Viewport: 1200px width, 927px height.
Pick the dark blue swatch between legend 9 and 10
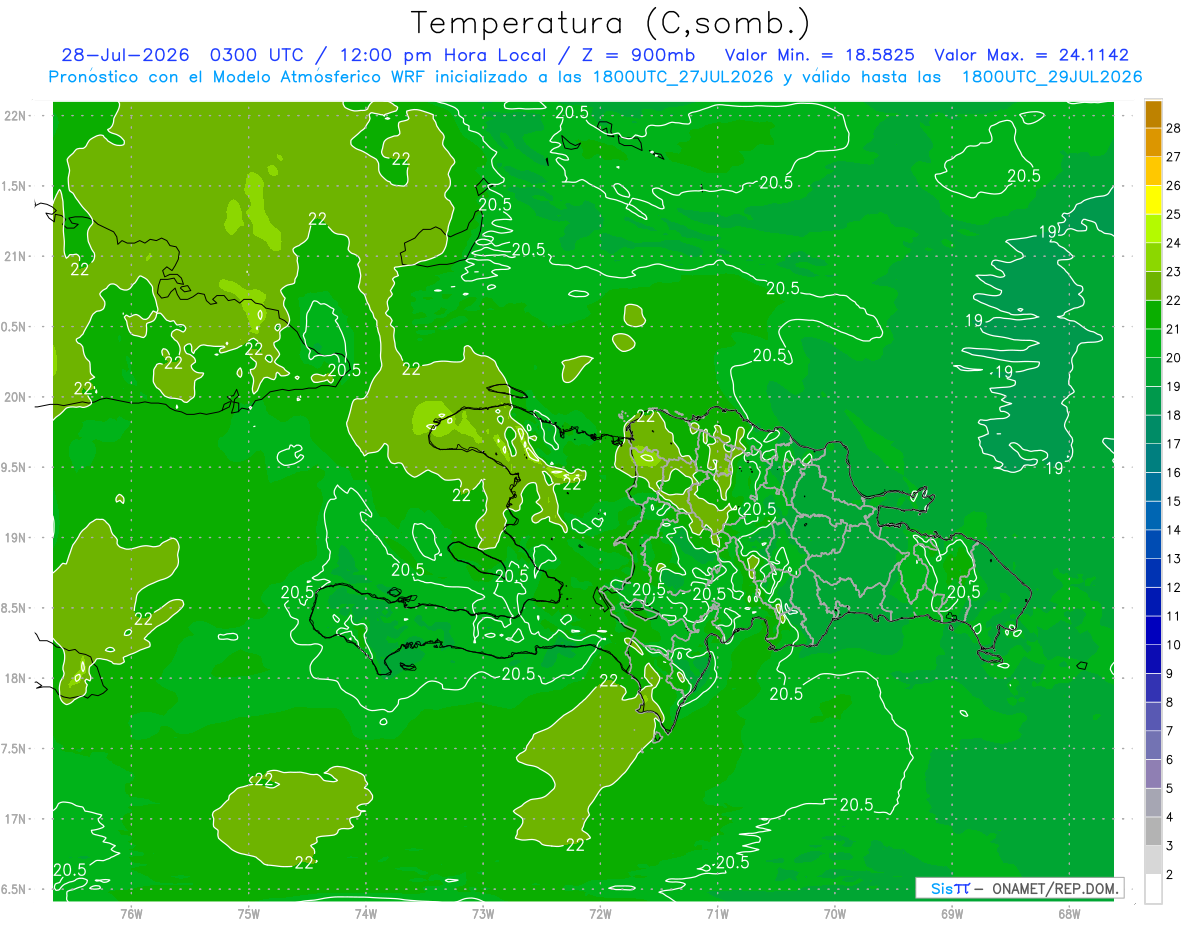point(1153,659)
